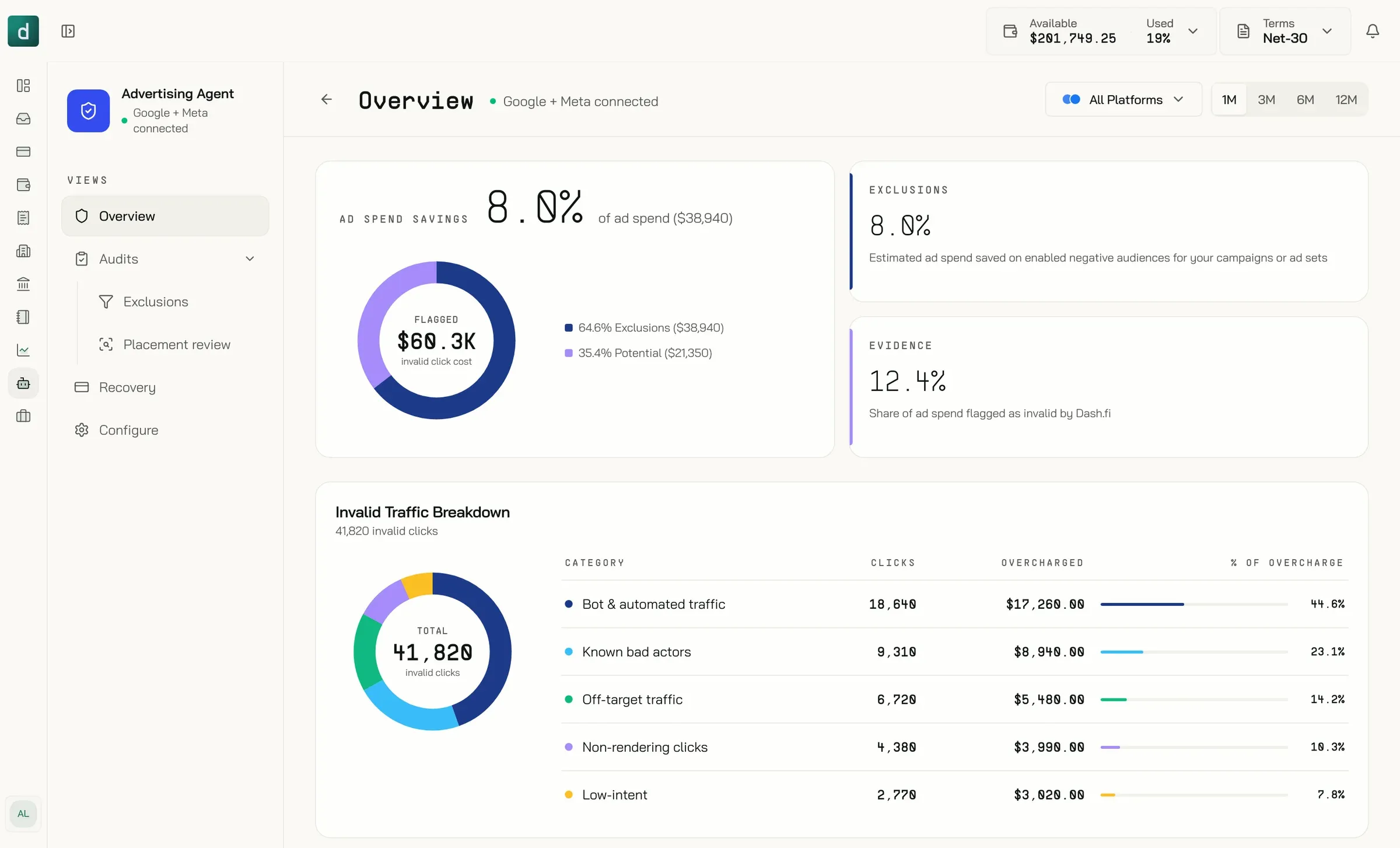Click the '35.4% Potential ($21,350)' legend entry

[x=639, y=353]
